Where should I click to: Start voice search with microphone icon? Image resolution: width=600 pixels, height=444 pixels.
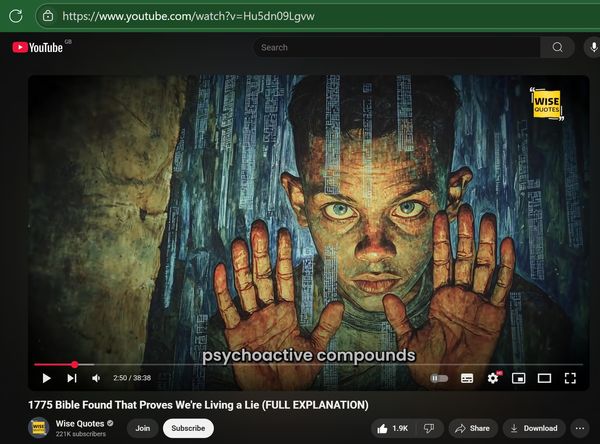(x=593, y=47)
